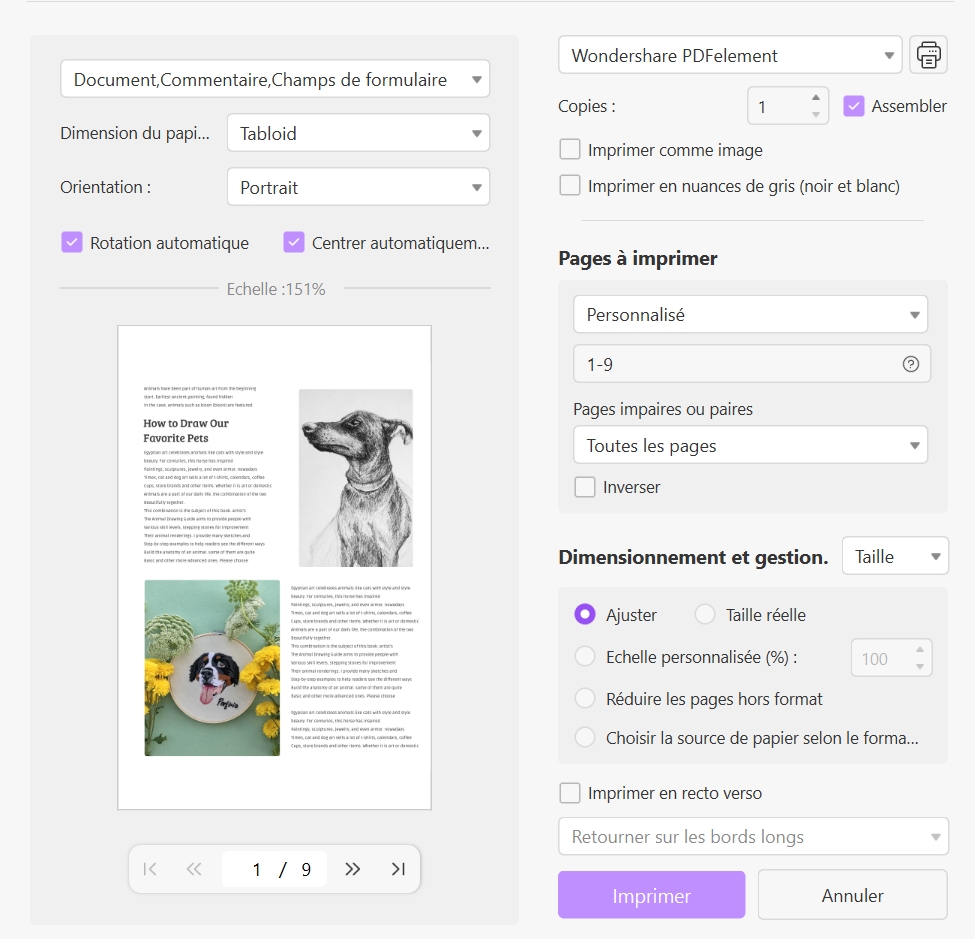This screenshot has height=939, width=975.
Task: Click the Dimensionnement et gestion heading
Action: pos(693,557)
